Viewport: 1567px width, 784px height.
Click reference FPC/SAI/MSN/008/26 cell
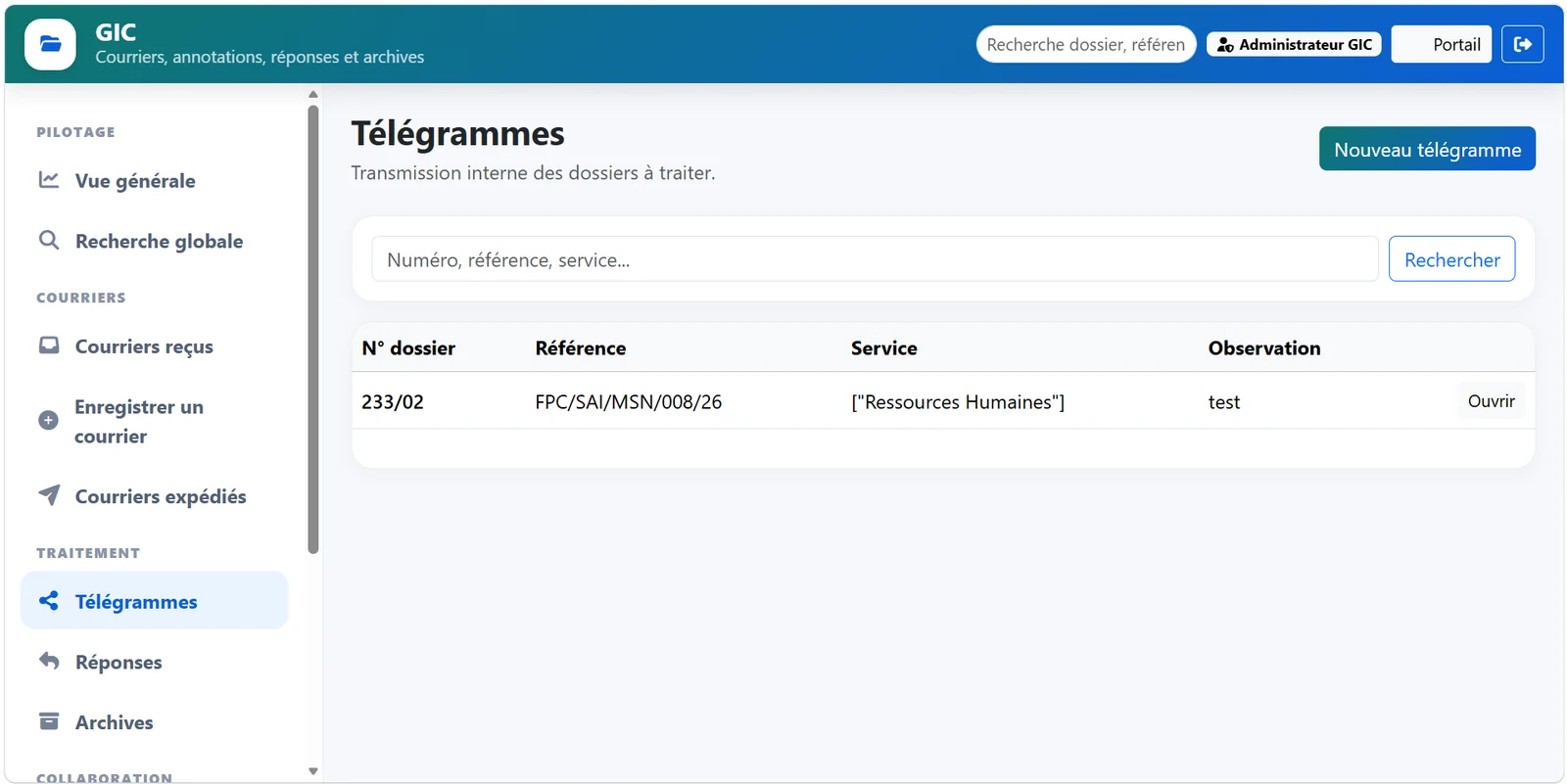[x=629, y=402]
